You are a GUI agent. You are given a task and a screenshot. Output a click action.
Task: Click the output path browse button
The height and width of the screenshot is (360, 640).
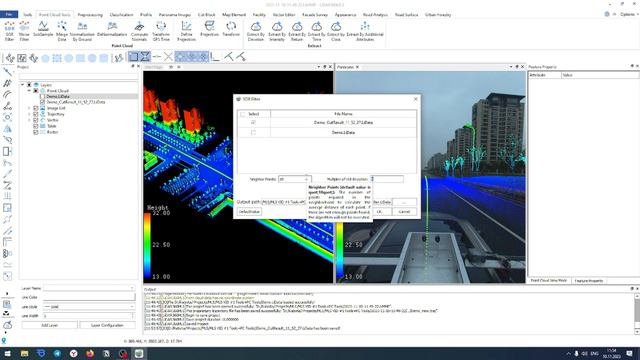pos(404,202)
